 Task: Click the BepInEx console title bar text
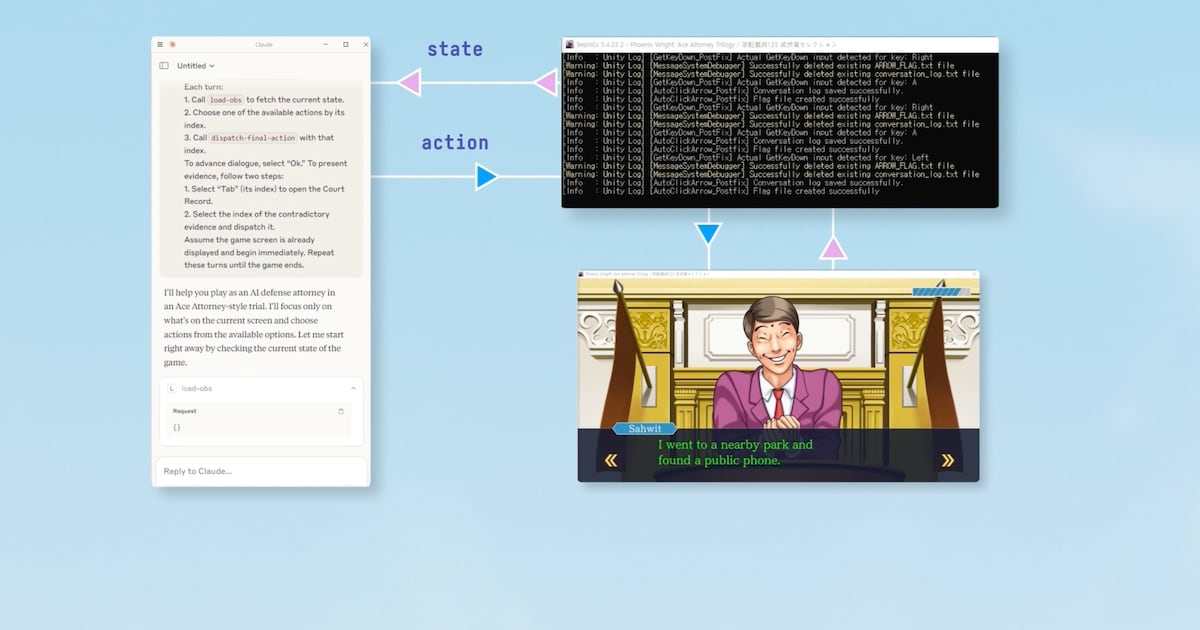[x=704, y=44]
